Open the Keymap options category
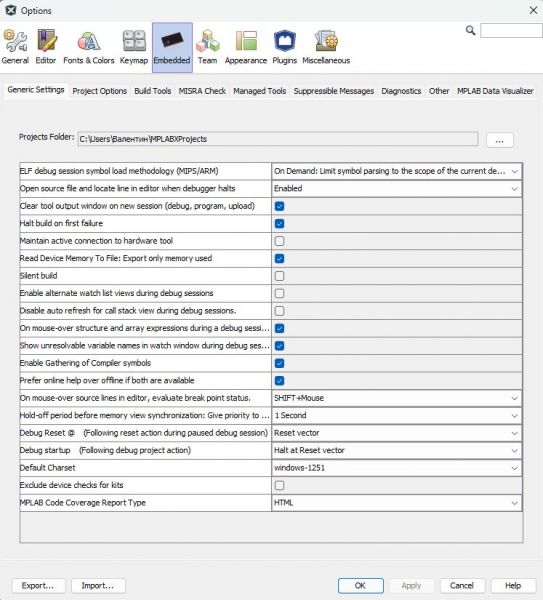This screenshot has height=600, width=543. [x=134, y=47]
